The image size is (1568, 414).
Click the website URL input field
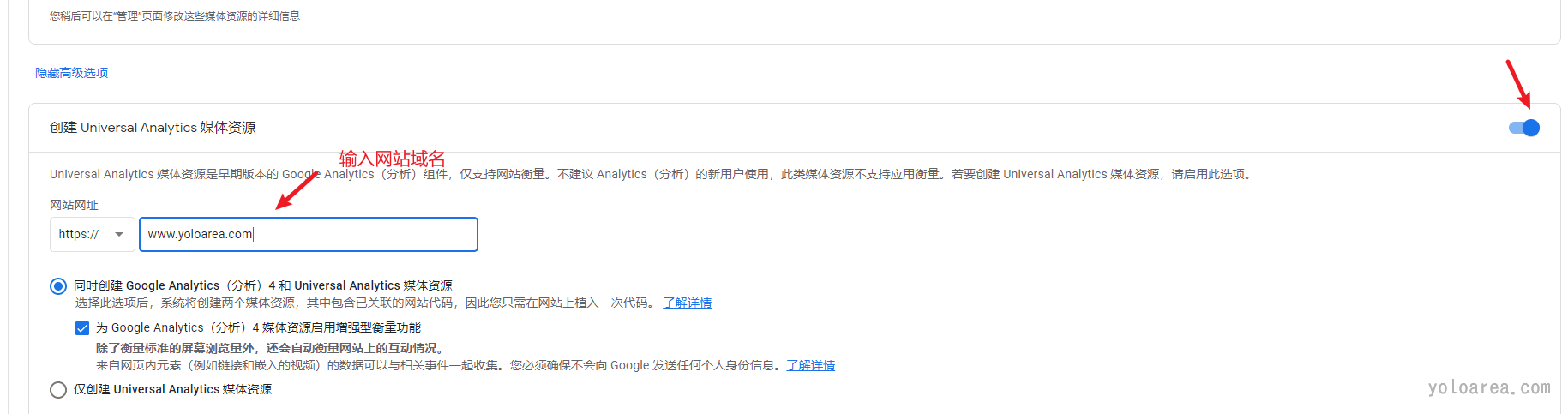point(309,234)
